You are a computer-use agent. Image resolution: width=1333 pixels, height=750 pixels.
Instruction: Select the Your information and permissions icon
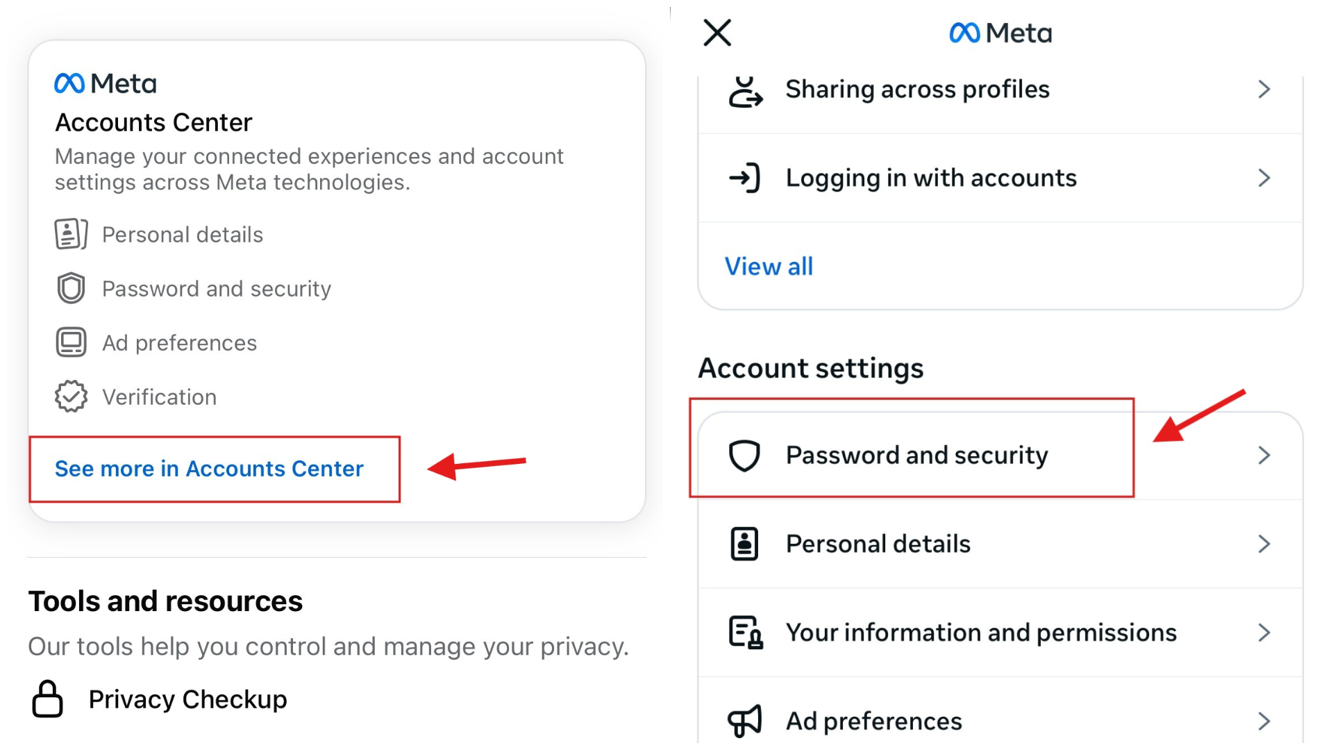[746, 632]
